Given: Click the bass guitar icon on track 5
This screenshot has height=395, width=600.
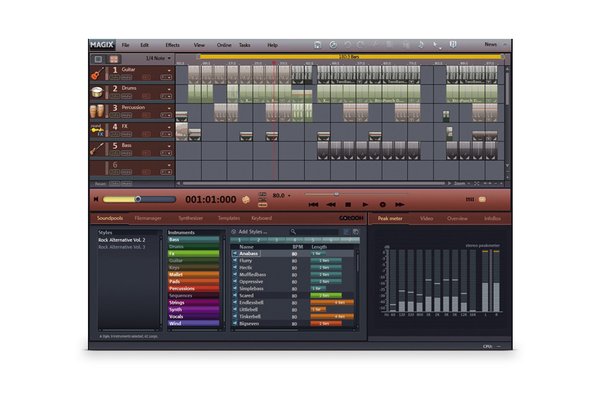Looking at the screenshot, I should coord(97,149).
